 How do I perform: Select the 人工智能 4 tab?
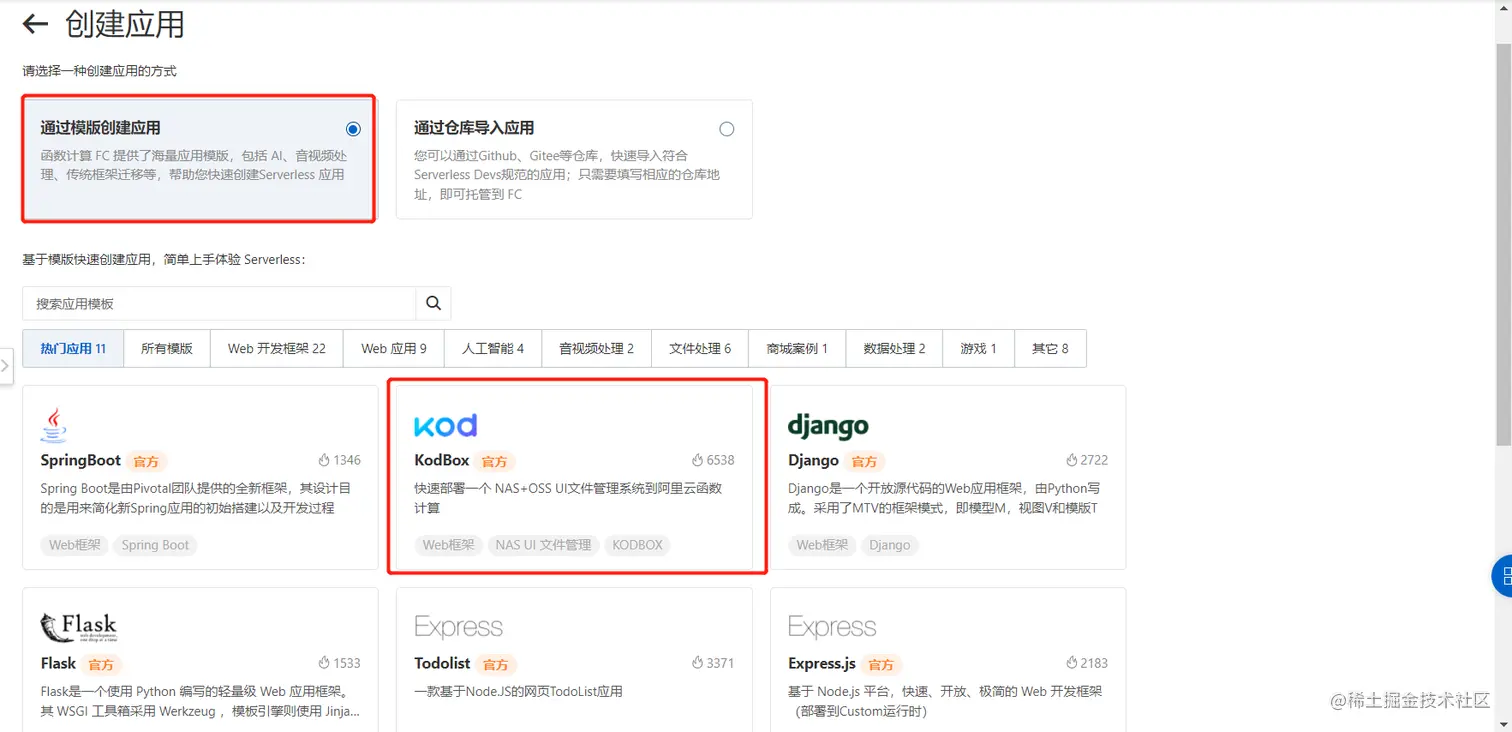(x=493, y=348)
